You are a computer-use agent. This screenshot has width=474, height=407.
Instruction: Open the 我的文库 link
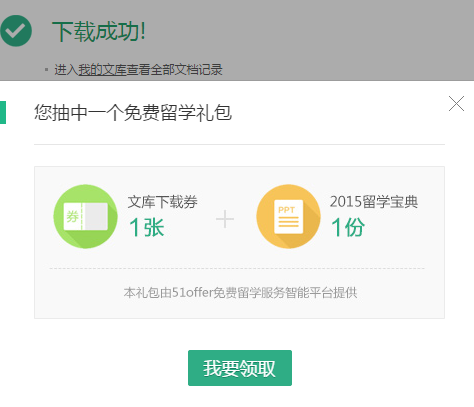pos(102,70)
